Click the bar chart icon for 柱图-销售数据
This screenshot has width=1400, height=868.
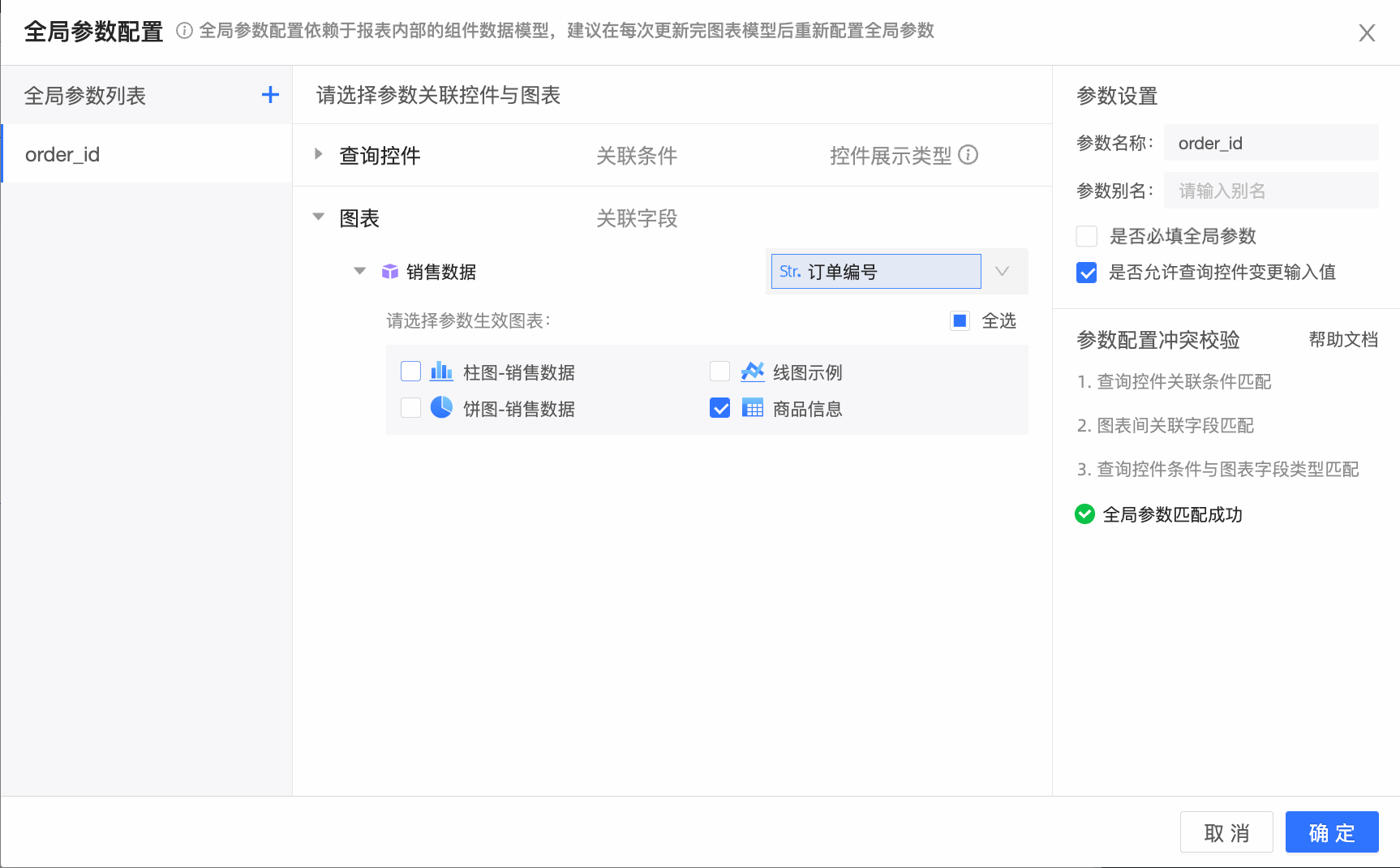pos(441,372)
